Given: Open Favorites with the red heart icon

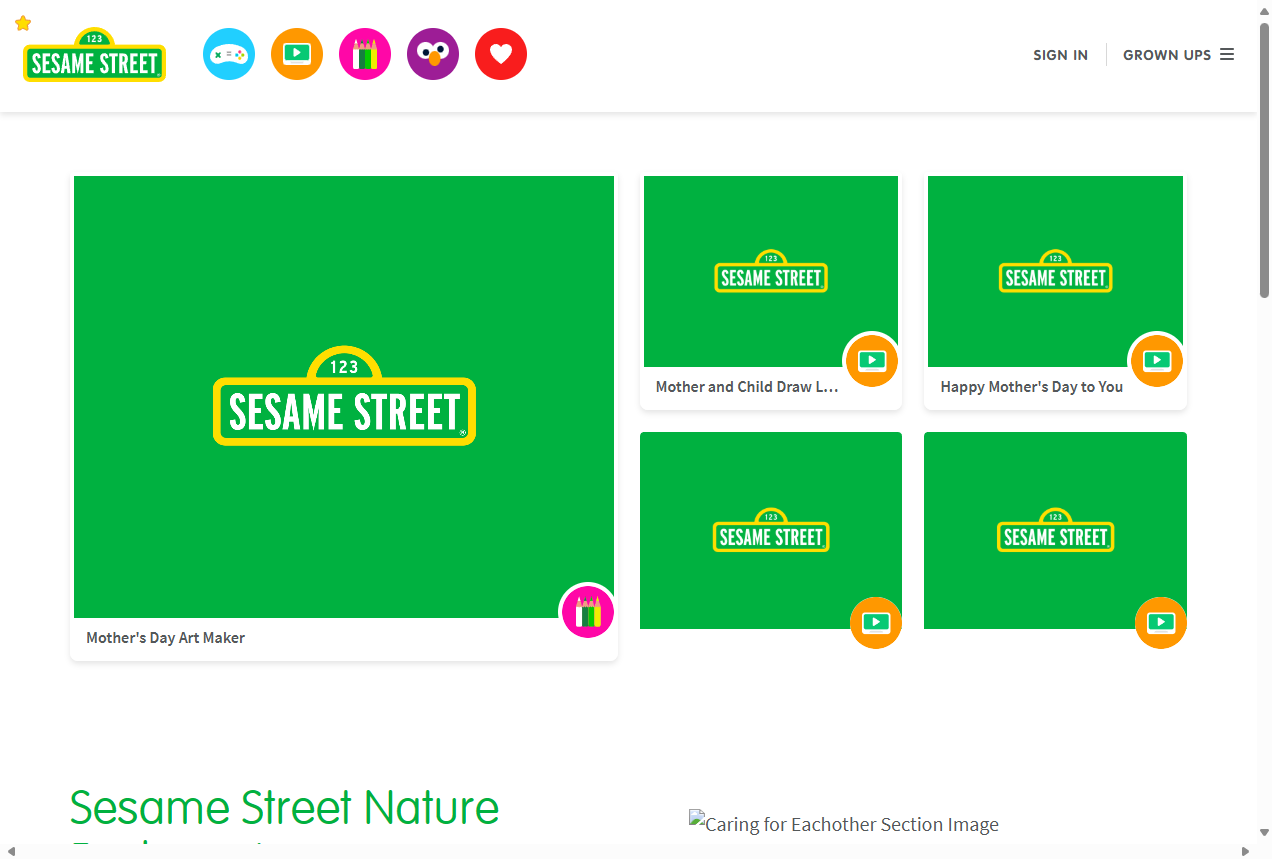Looking at the screenshot, I should (500, 54).
